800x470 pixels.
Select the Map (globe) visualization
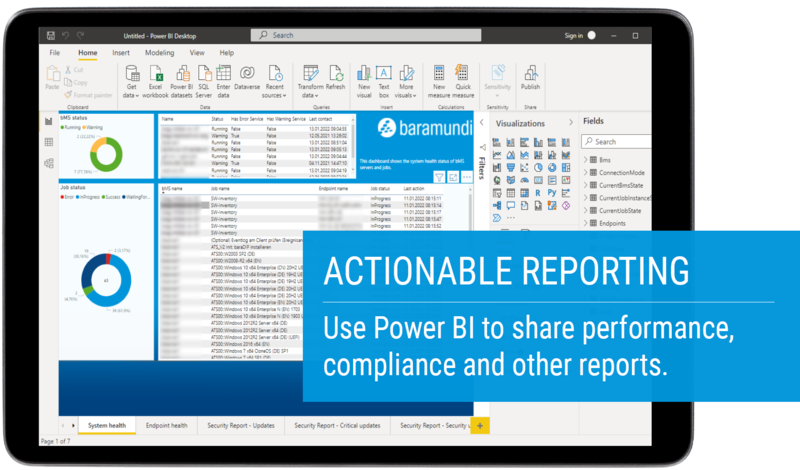coord(496,180)
